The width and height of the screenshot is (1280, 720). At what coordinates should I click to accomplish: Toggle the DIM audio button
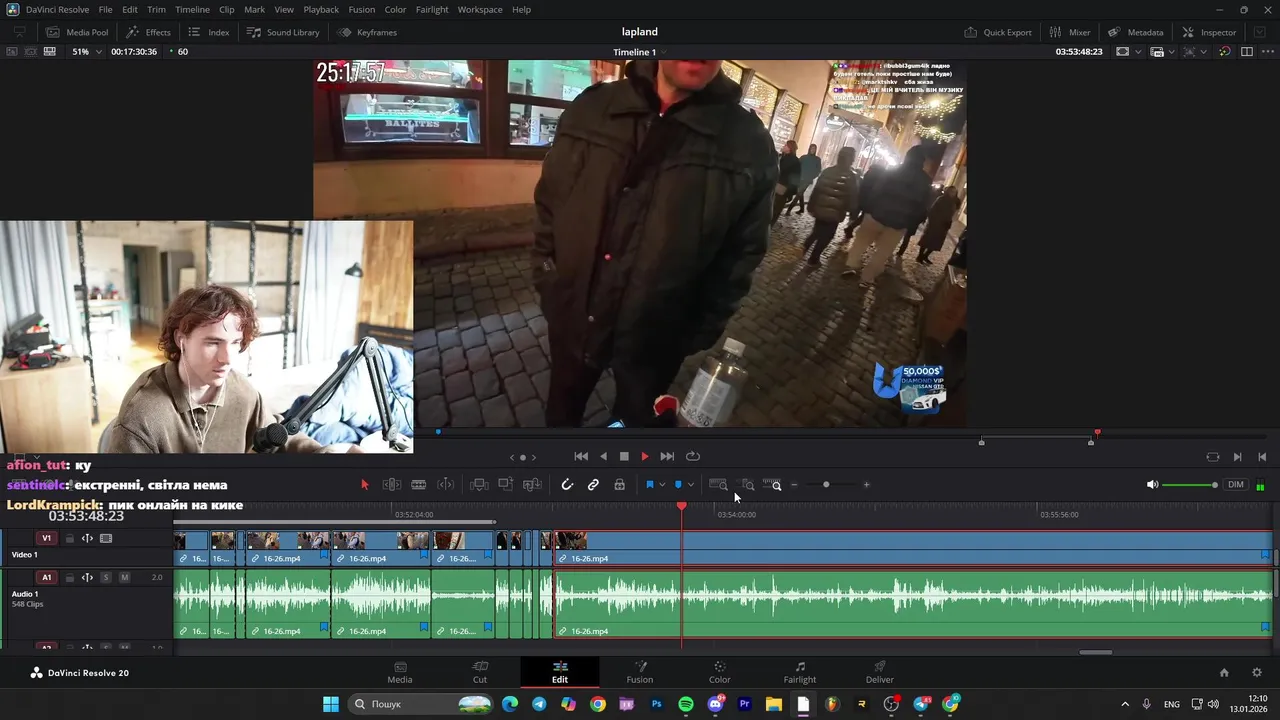(1236, 485)
